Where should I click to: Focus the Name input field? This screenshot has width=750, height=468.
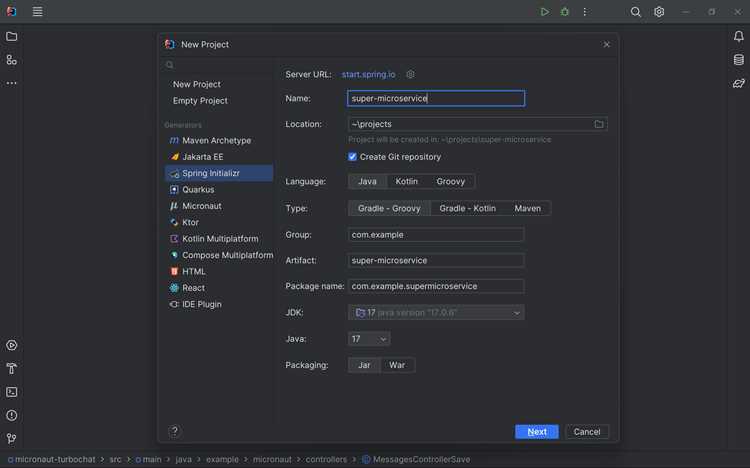click(436, 98)
